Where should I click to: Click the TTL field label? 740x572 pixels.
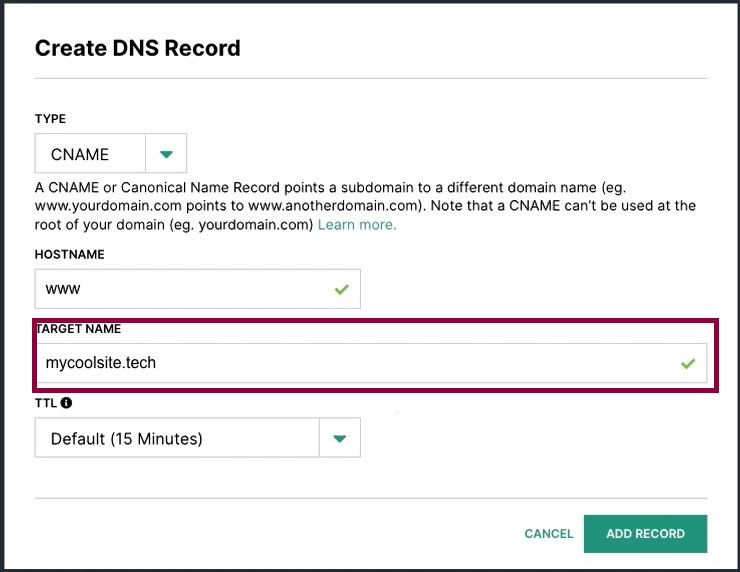tap(46, 403)
